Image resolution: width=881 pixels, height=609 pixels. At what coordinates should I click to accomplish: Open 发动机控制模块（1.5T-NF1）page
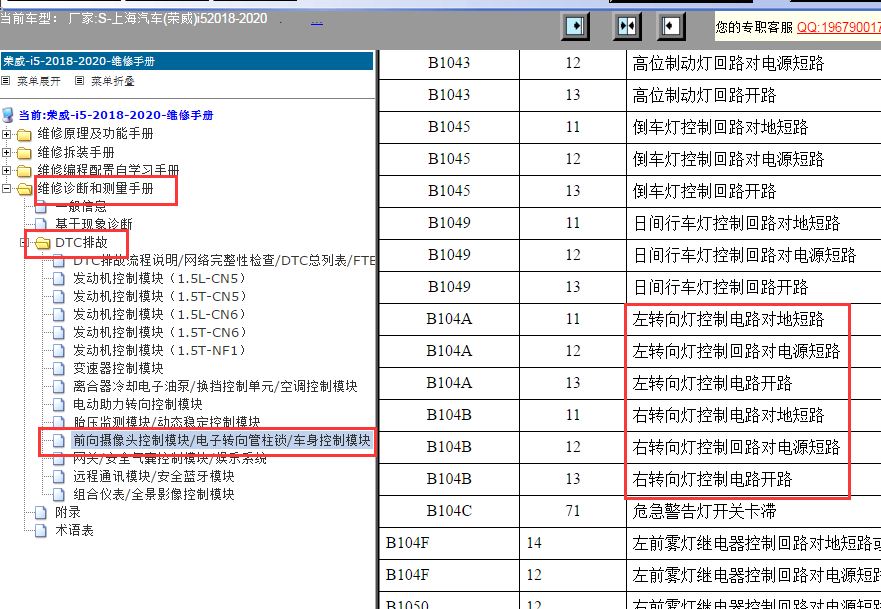pos(160,350)
